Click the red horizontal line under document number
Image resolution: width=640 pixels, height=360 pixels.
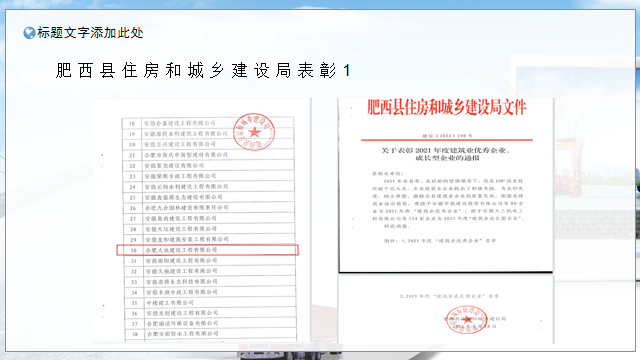[447, 140]
